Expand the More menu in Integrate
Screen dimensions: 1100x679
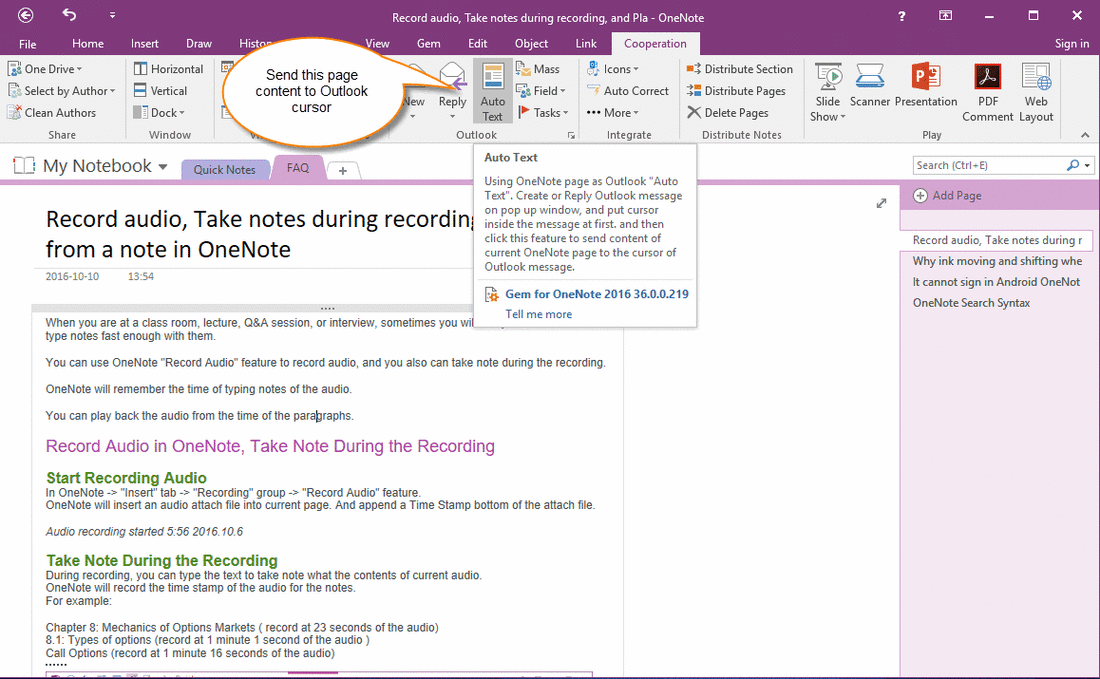click(x=613, y=112)
